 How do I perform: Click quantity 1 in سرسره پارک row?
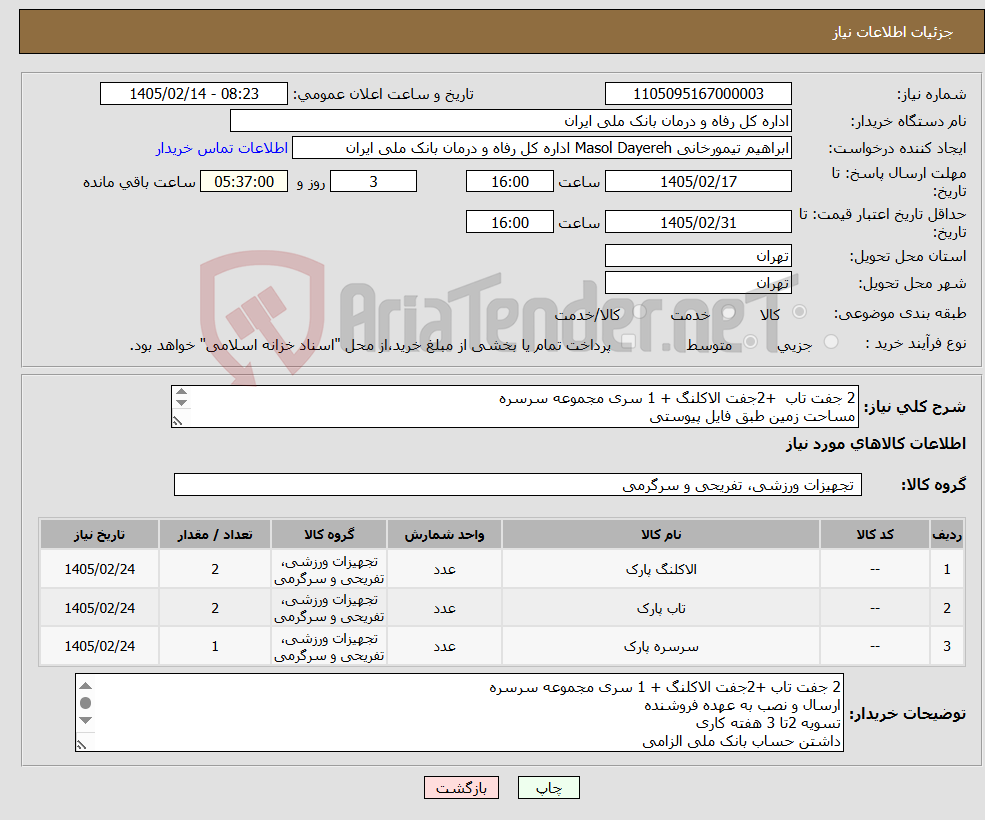[x=215, y=646]
